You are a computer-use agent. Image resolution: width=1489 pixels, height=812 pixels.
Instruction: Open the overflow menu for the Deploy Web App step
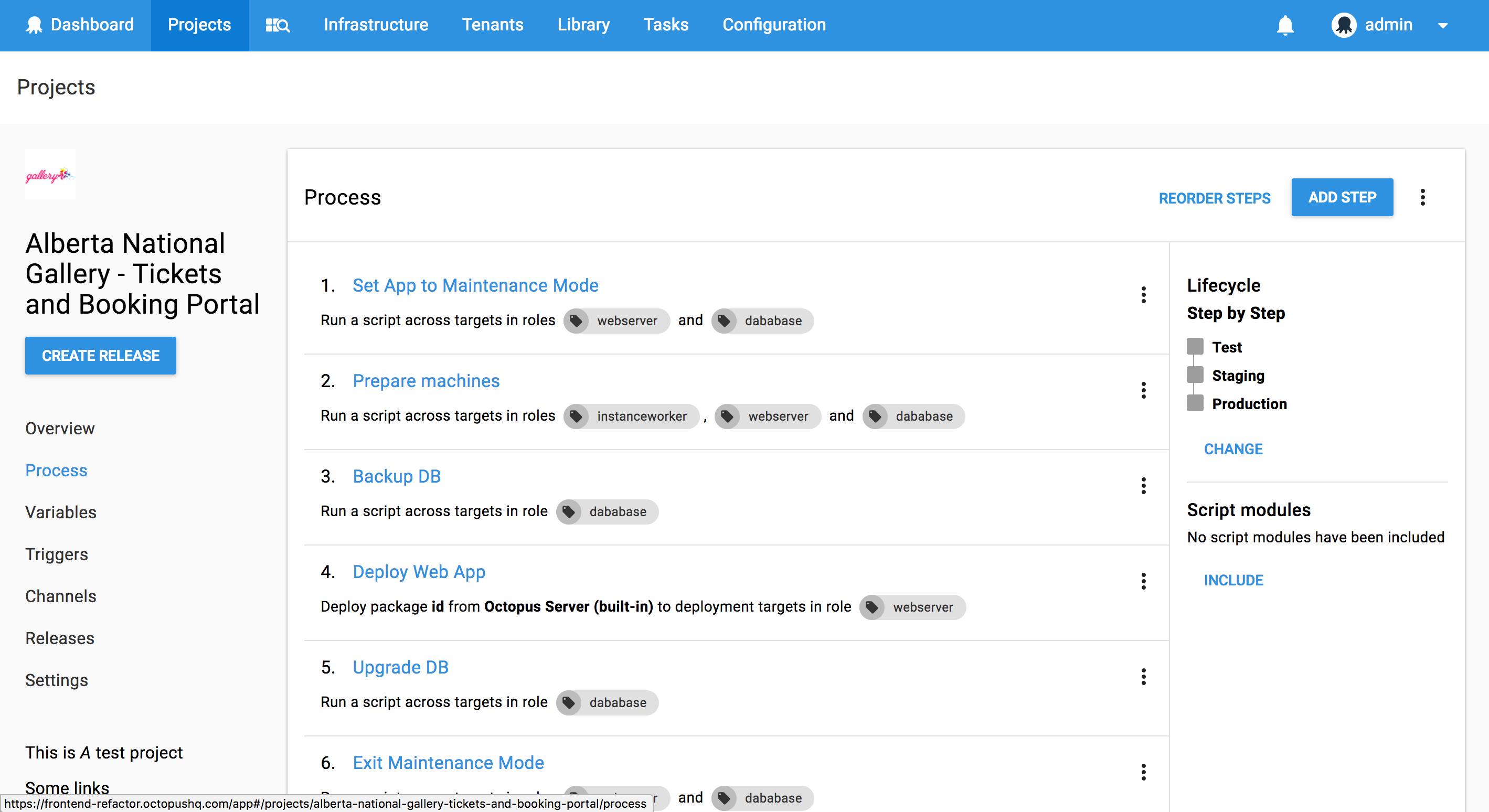[x=1143, y=581]
